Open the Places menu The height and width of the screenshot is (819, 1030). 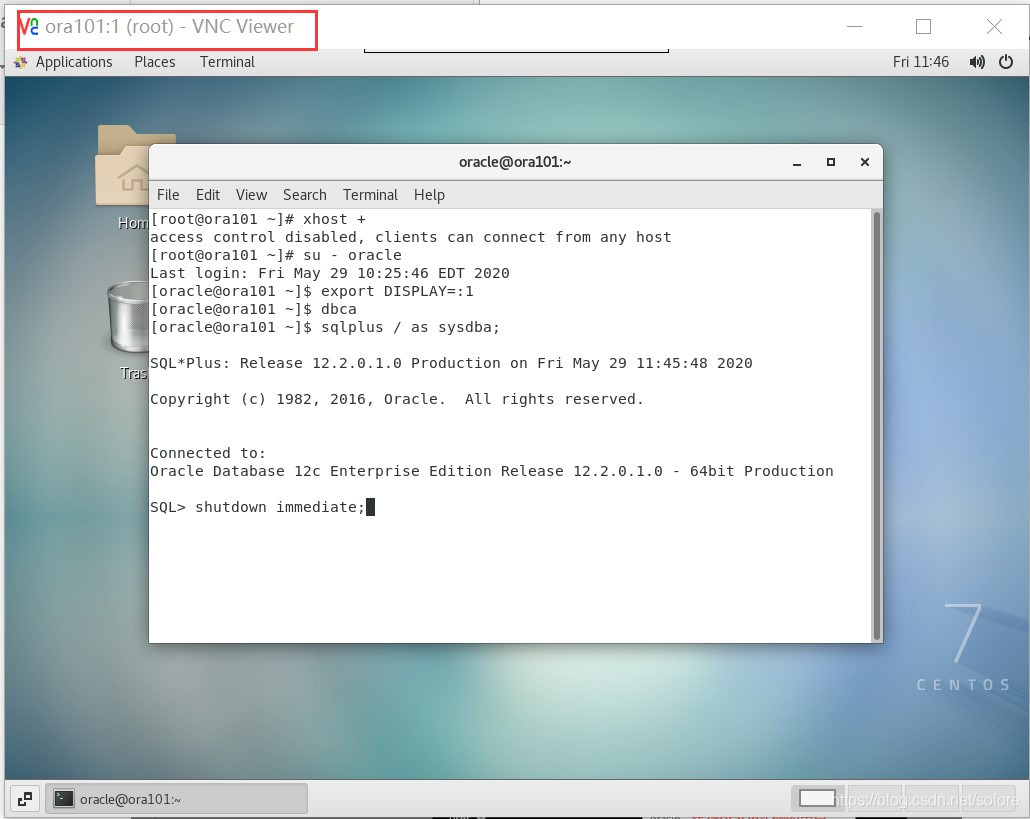point(154,61)
